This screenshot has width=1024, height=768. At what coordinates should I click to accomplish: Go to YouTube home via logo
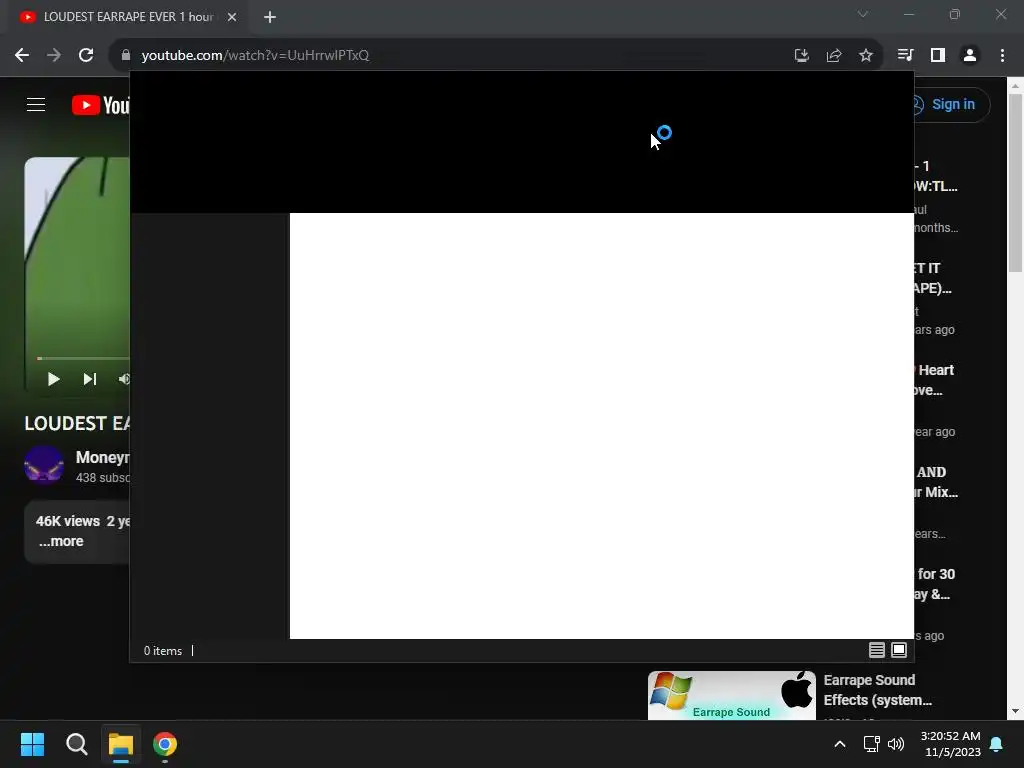(x=101, y=105)
